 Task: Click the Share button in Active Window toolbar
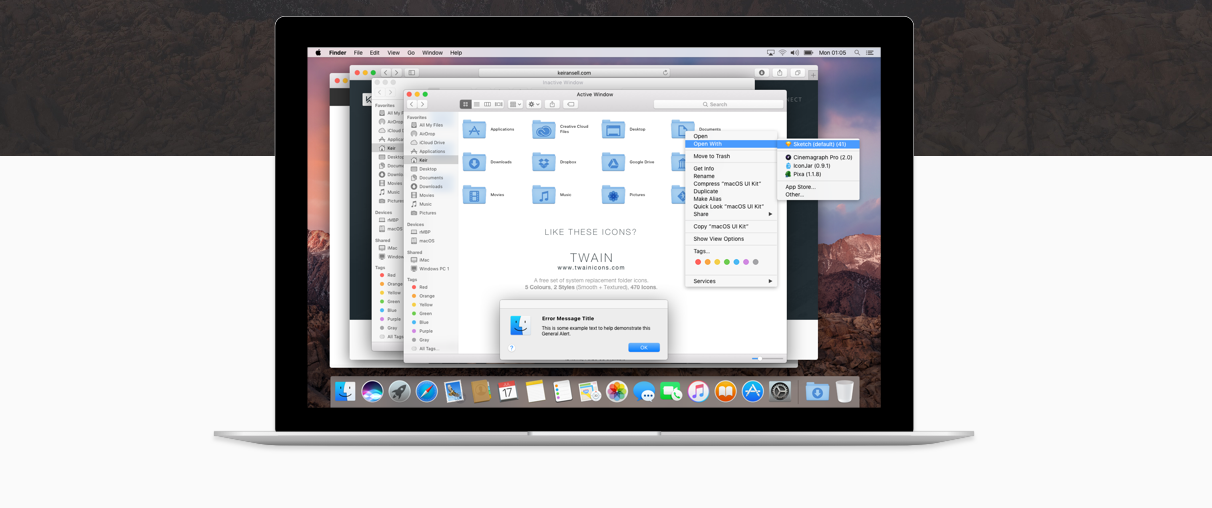tap(552, 104)
